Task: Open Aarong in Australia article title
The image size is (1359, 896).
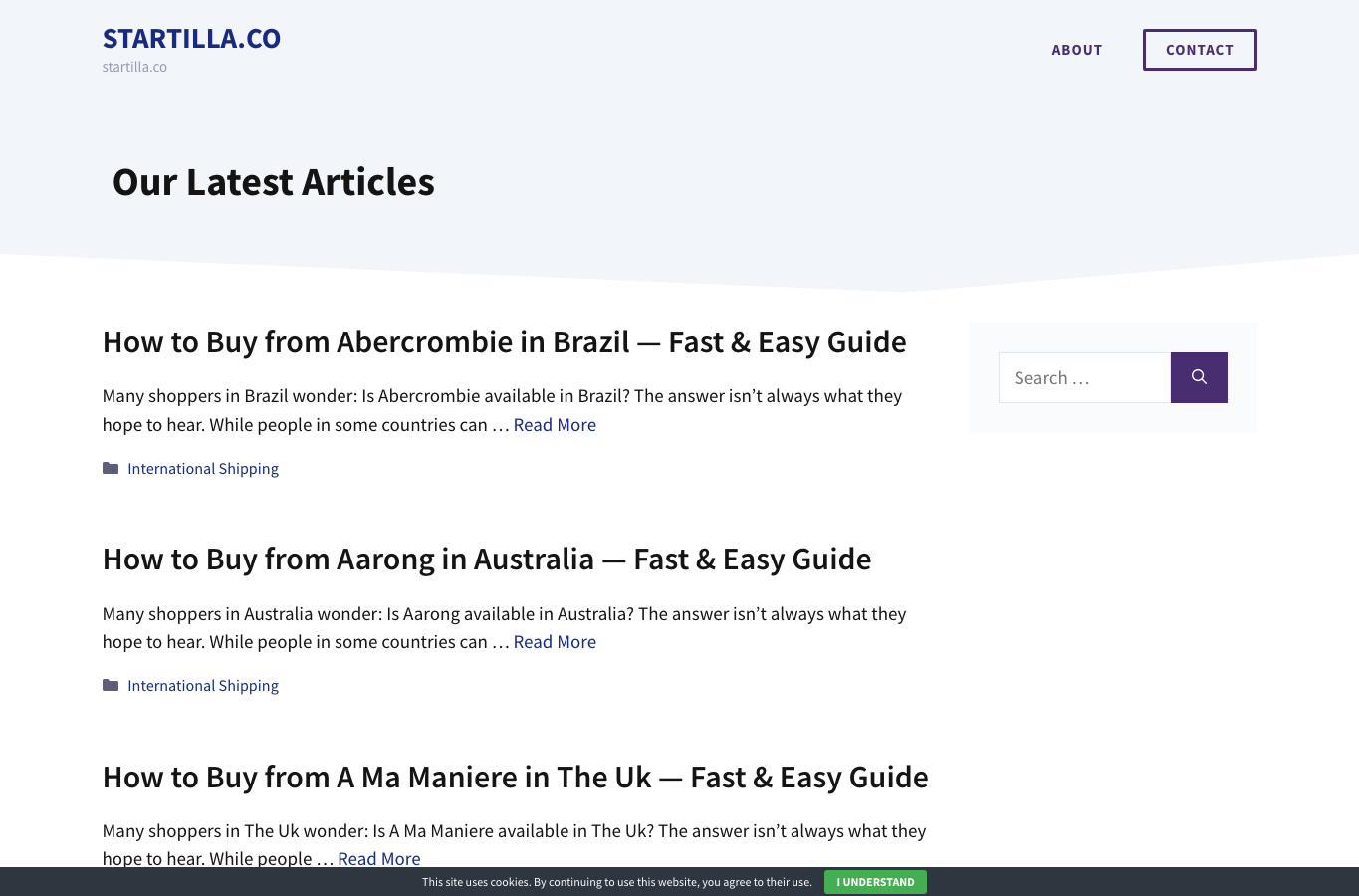Action: point(487,560)
